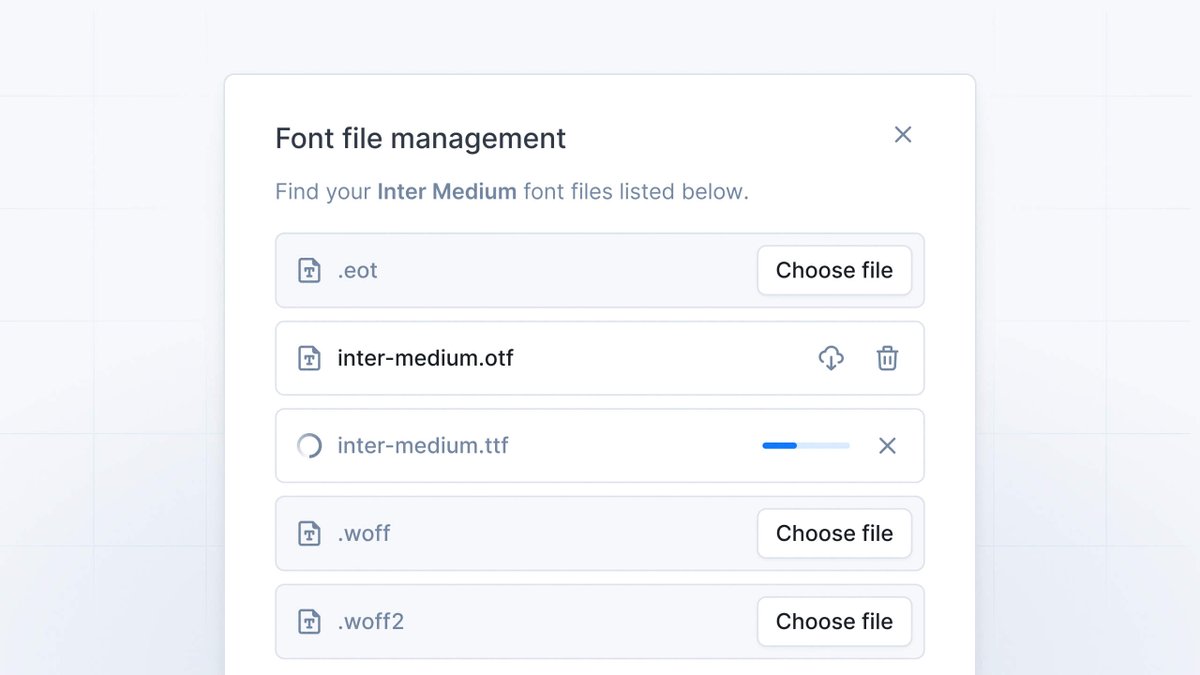Click the .eot format label
This screenshot has height=675, width=1200.
pos(358,270)
